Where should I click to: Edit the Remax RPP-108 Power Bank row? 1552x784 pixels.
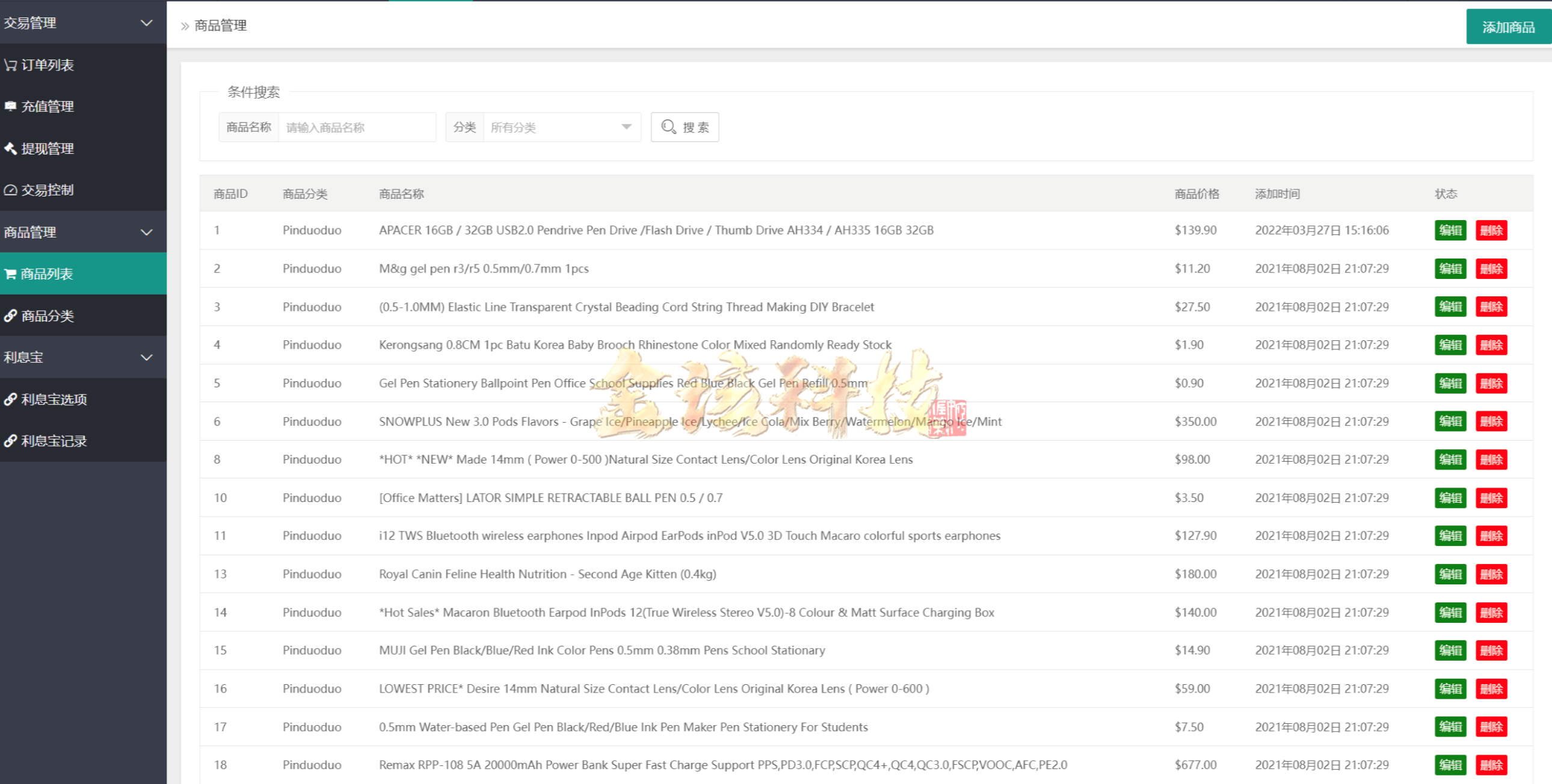click(x=1450, y=765)
